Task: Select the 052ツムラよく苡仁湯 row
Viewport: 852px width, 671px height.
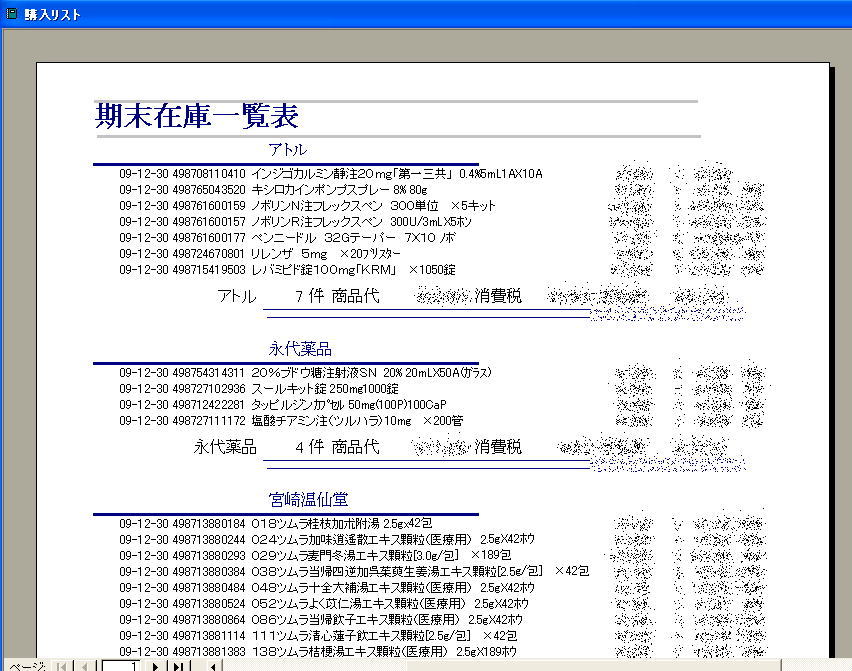Action: click(324, 604)
